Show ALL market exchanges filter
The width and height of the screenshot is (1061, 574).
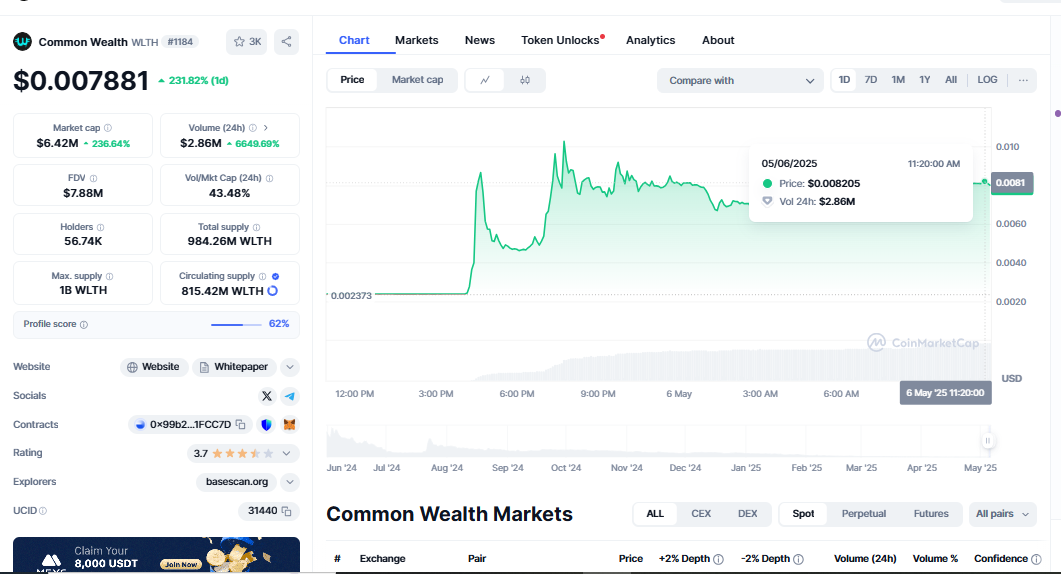pyautogui.click(x=655, y=514)
